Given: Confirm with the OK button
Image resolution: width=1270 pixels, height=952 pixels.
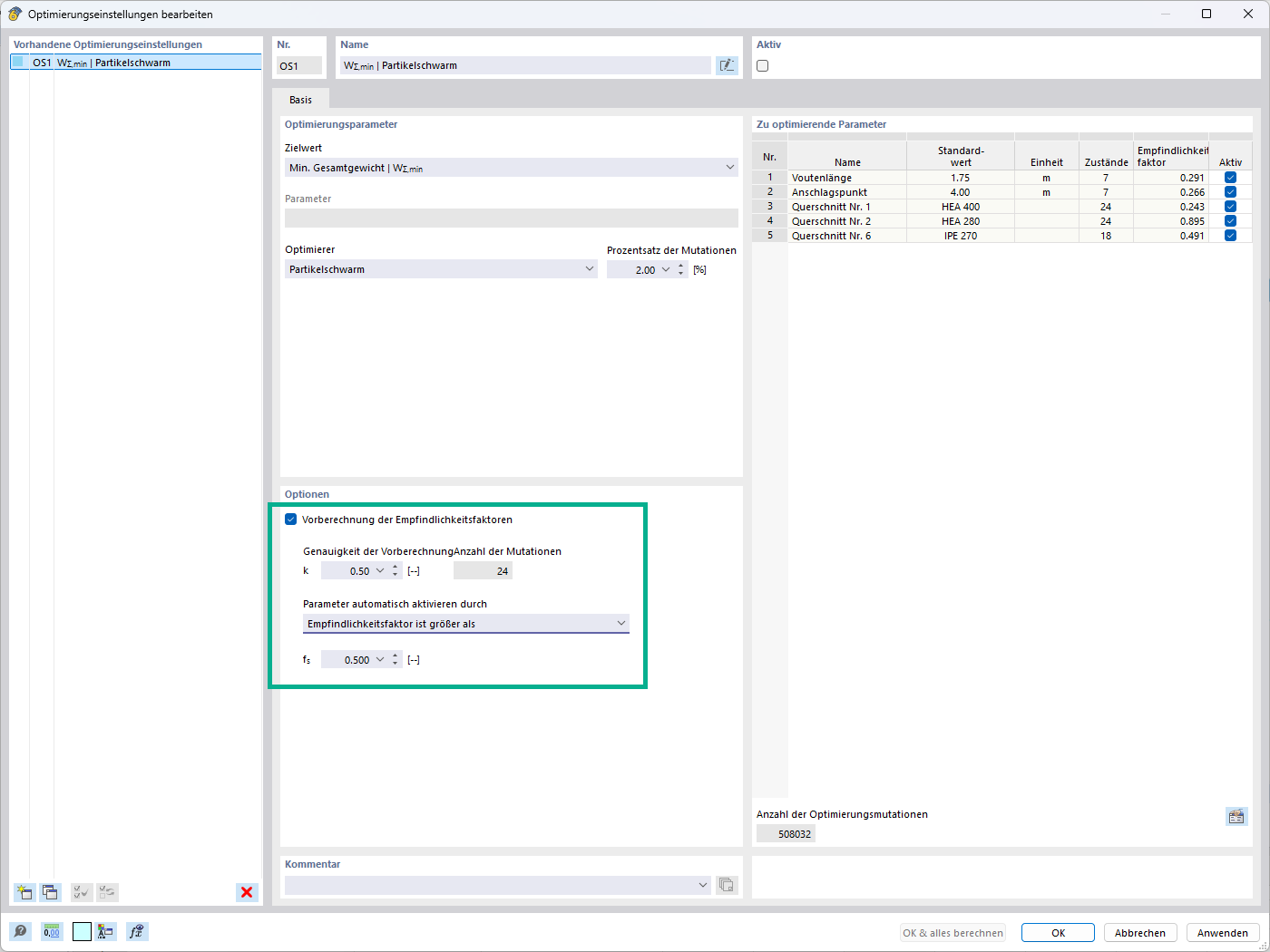Looking at the screenshot, I should (1058, 932).
